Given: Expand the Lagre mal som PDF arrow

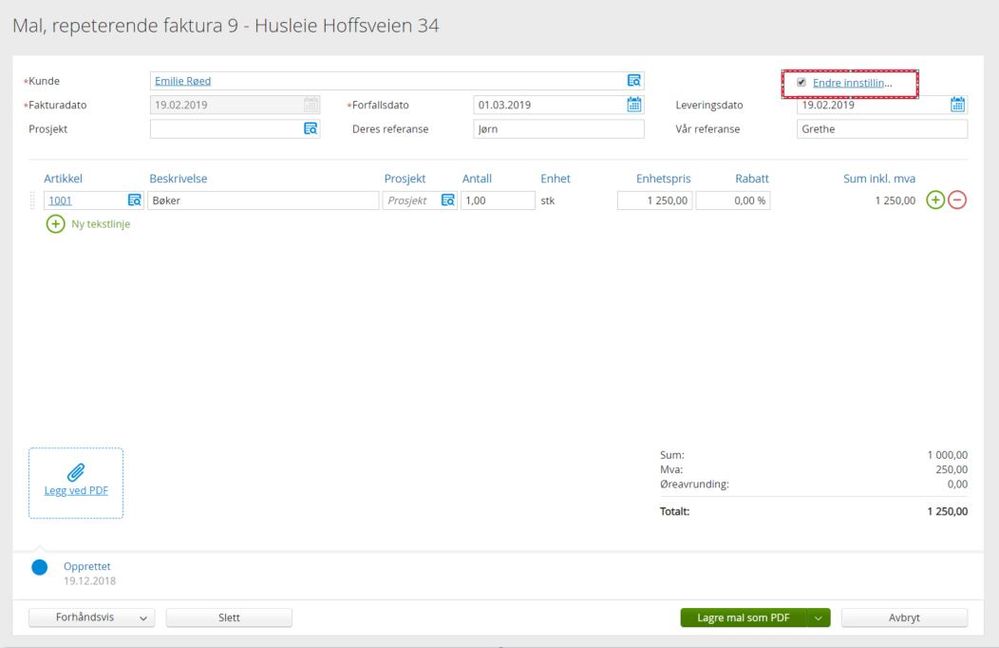Looking at the screenshot, I should pos(818,617).
